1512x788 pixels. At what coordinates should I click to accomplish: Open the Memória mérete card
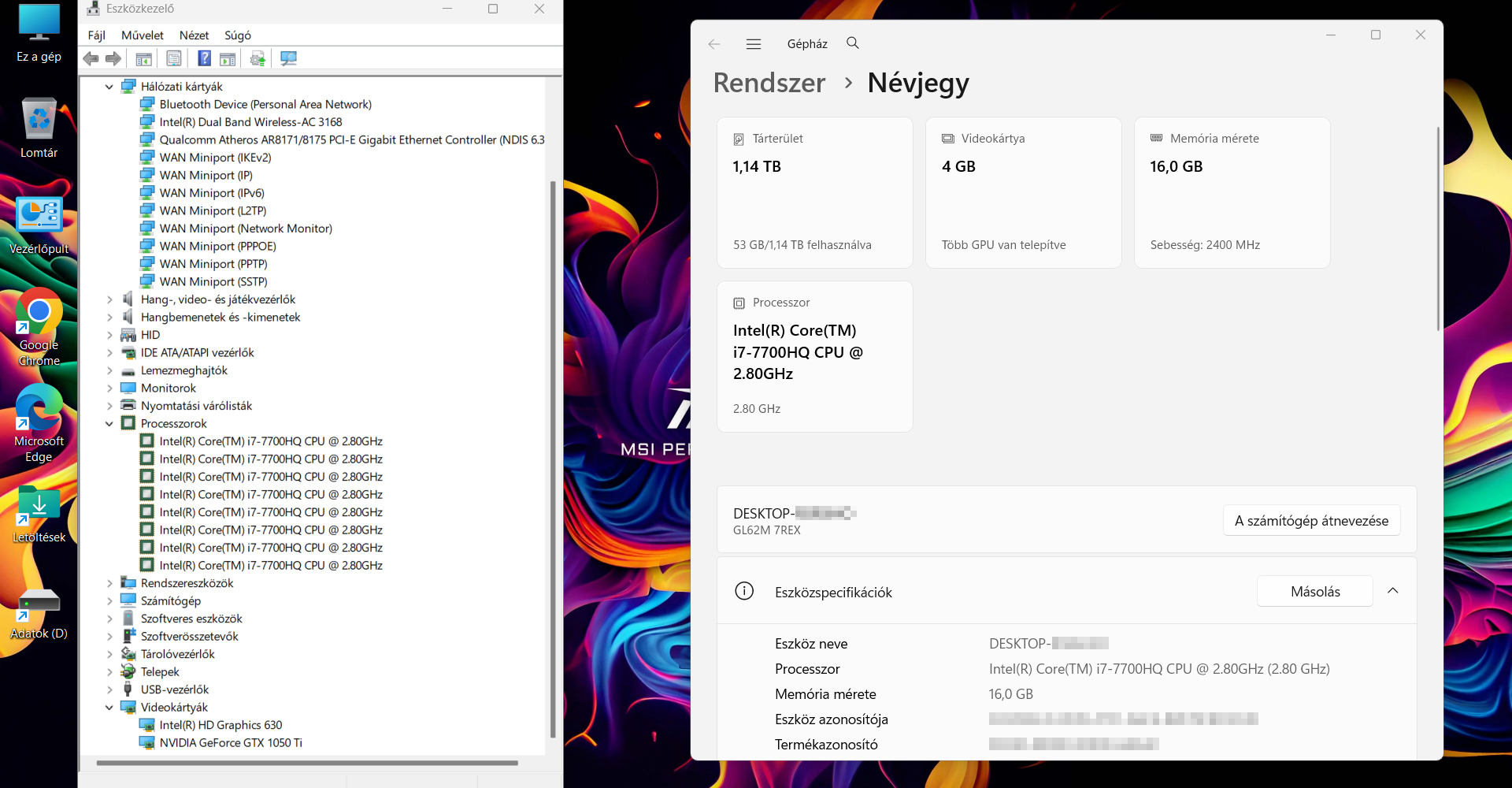point(1232,193)
